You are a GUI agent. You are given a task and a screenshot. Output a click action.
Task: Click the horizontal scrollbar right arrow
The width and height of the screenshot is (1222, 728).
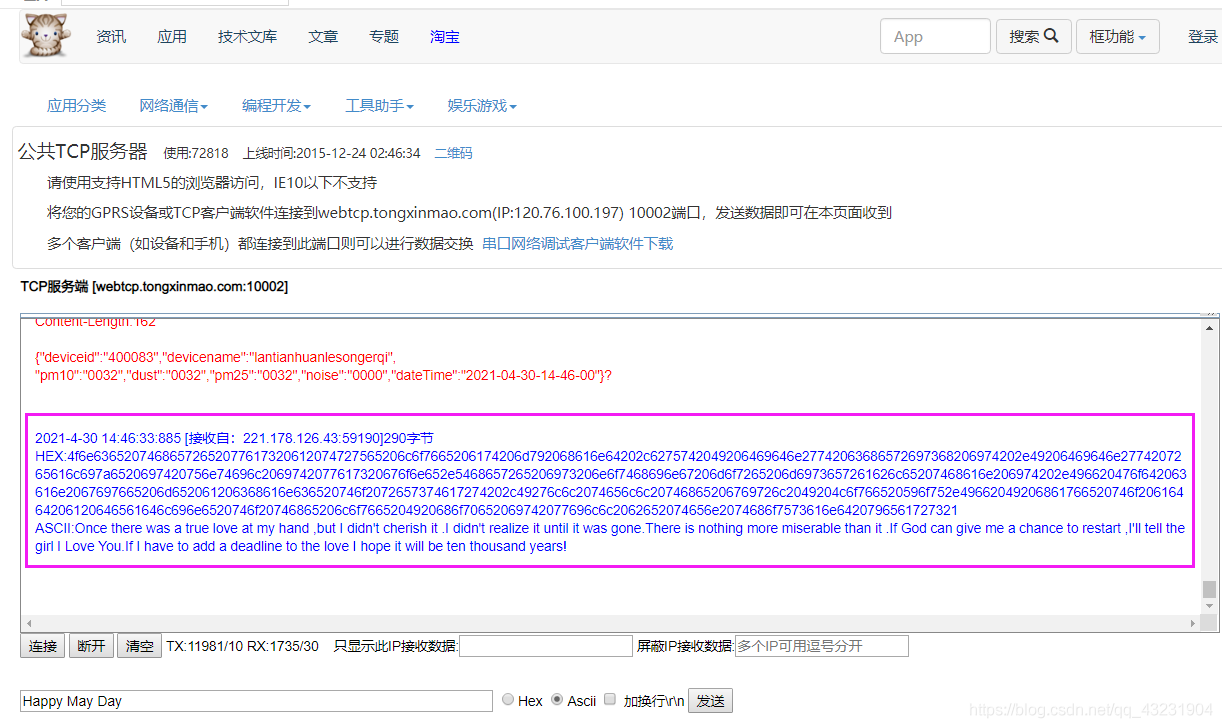(x=1193, y=623)
